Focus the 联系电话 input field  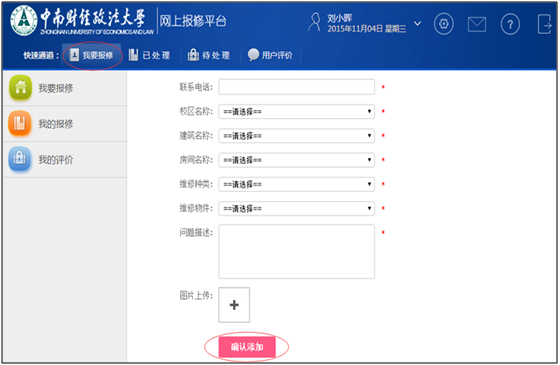(x=296, y=87)
